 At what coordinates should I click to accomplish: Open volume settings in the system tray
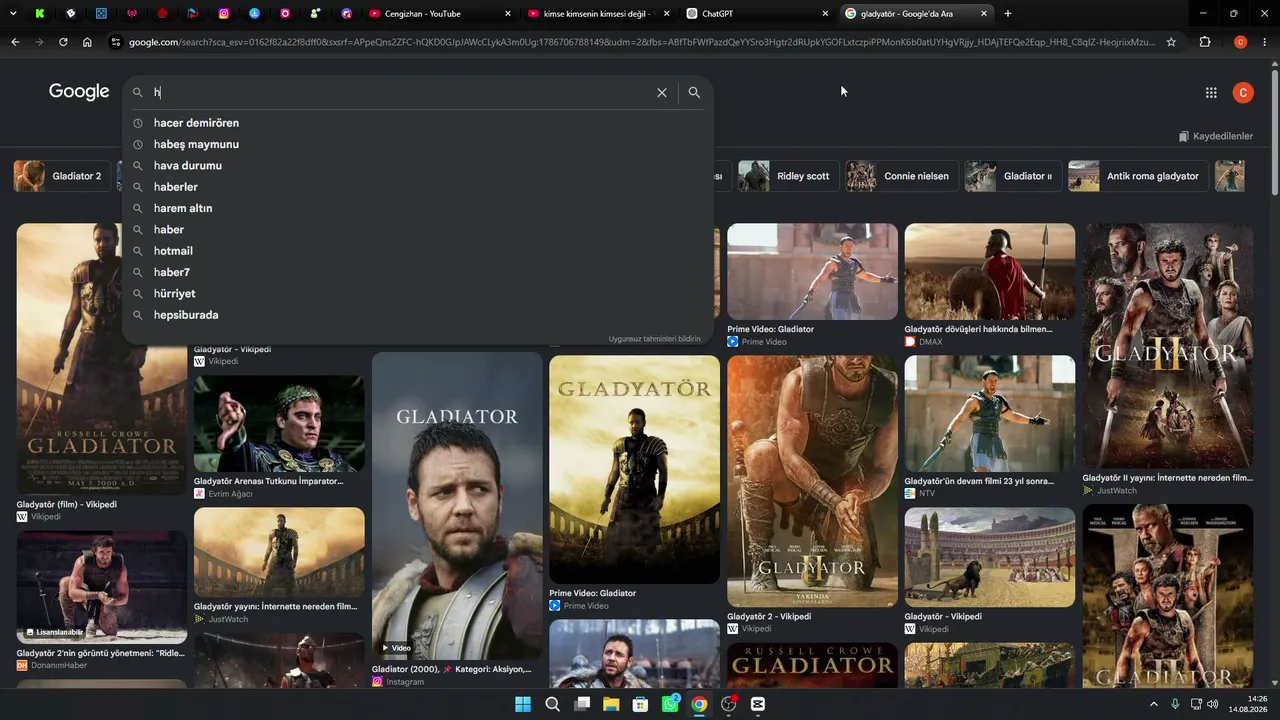tap(1213, 704)
